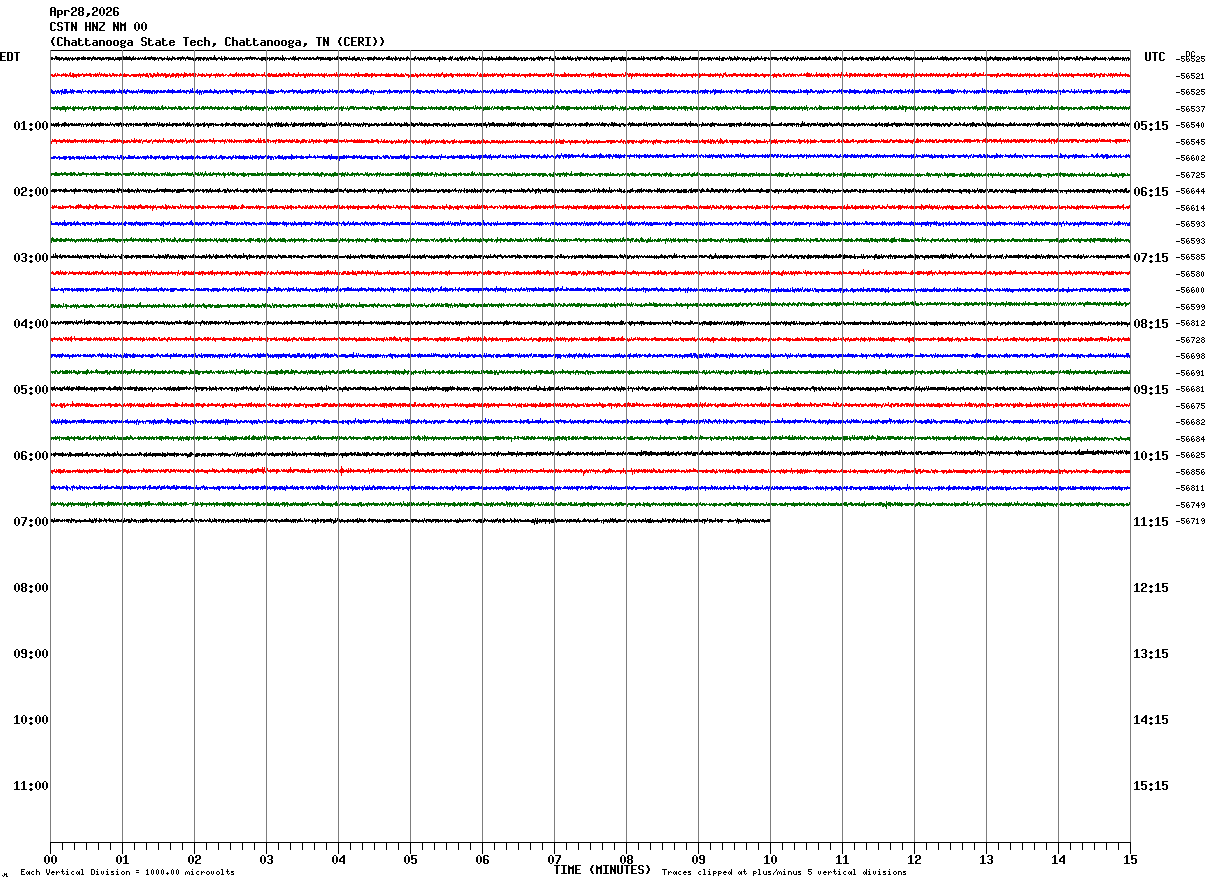This screenshot has height=886, width=1210.
Task: Click the 12 minute axis tick label
Action: (x=914, y=859)
